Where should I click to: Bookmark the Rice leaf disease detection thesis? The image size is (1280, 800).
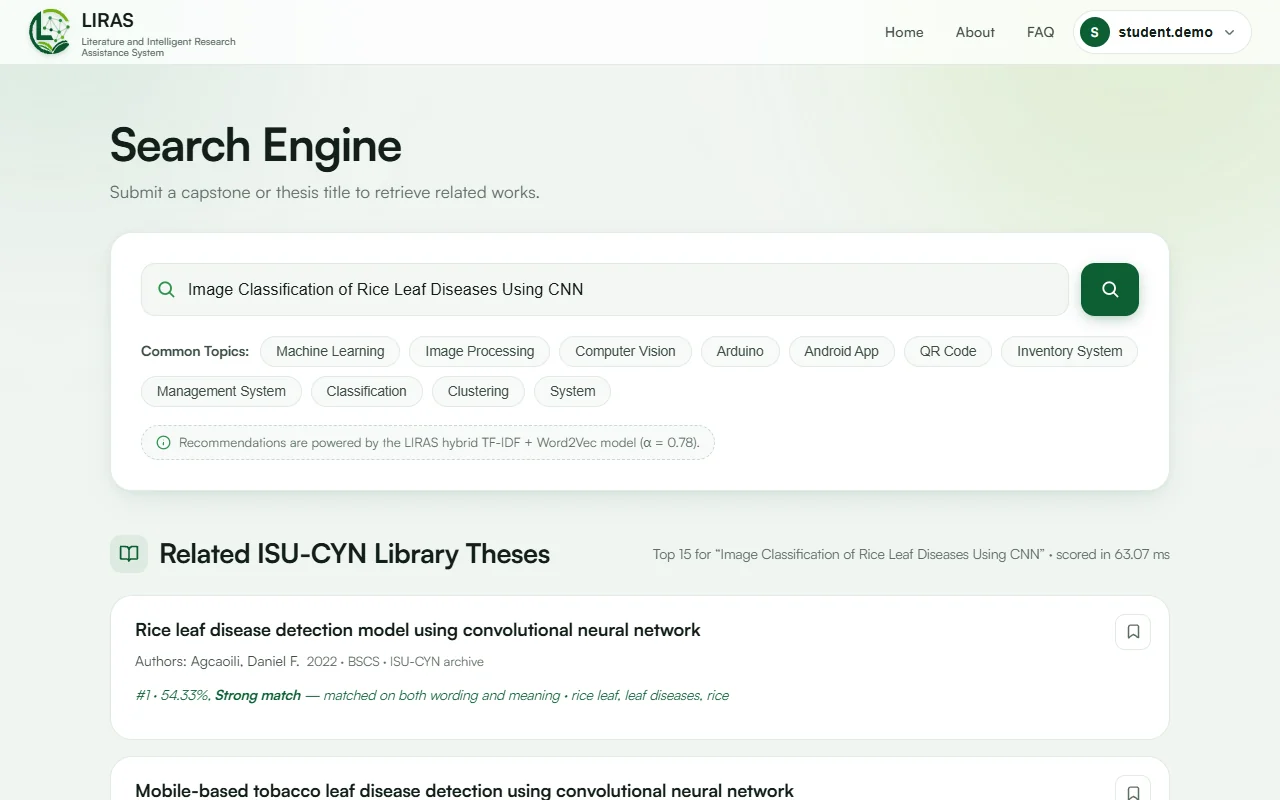pos(1133,632)
